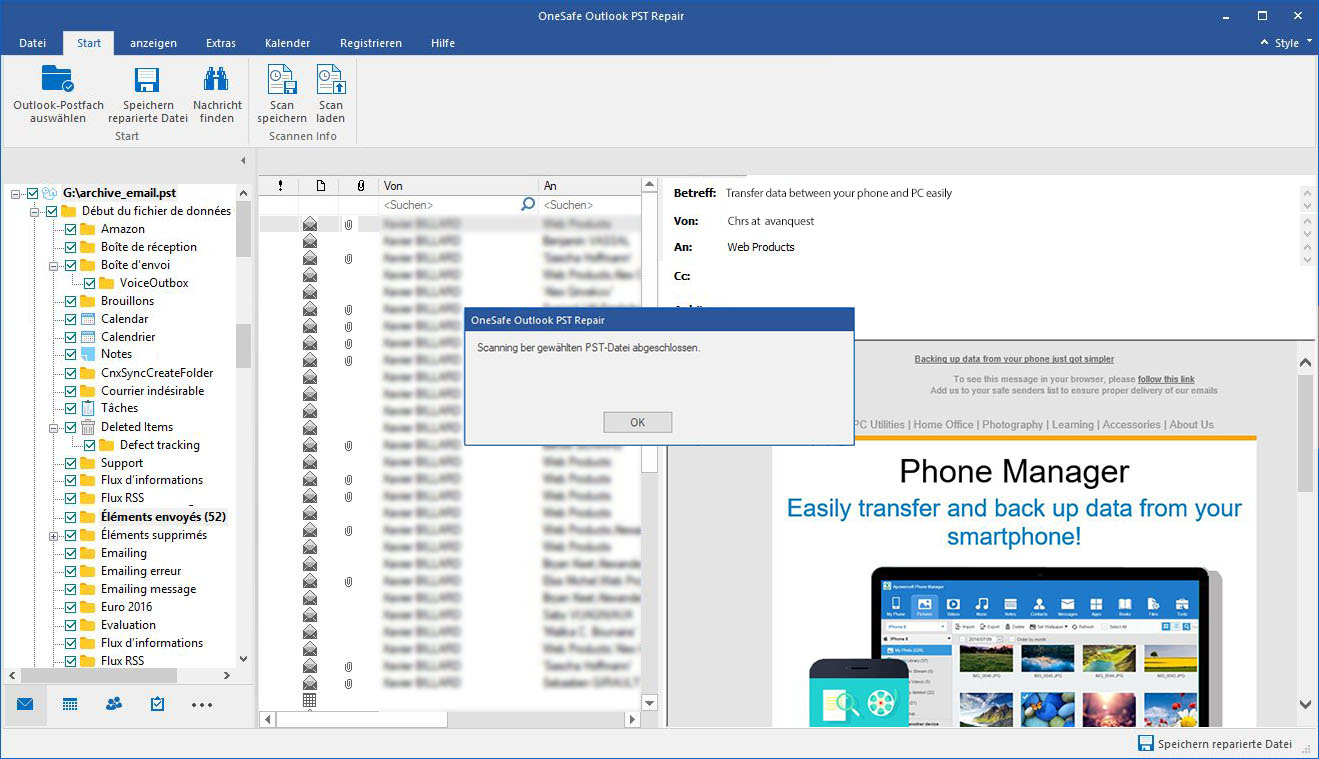Click the About Us link in the email
Viewport: 1319px width, 759px height.
tap(1192, 425)
